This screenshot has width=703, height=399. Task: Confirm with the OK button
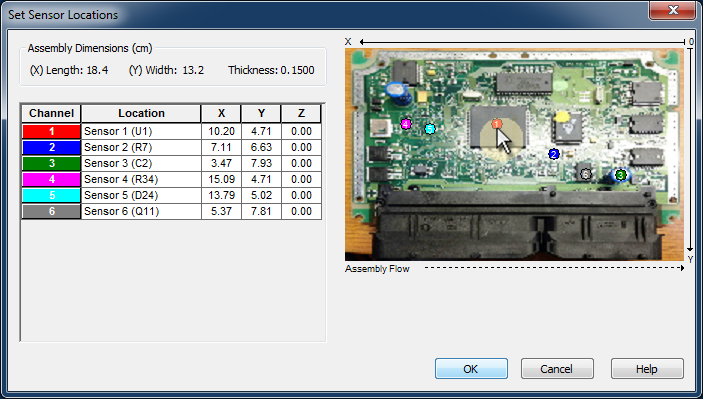pyautogui.click(x=471, y=369)
